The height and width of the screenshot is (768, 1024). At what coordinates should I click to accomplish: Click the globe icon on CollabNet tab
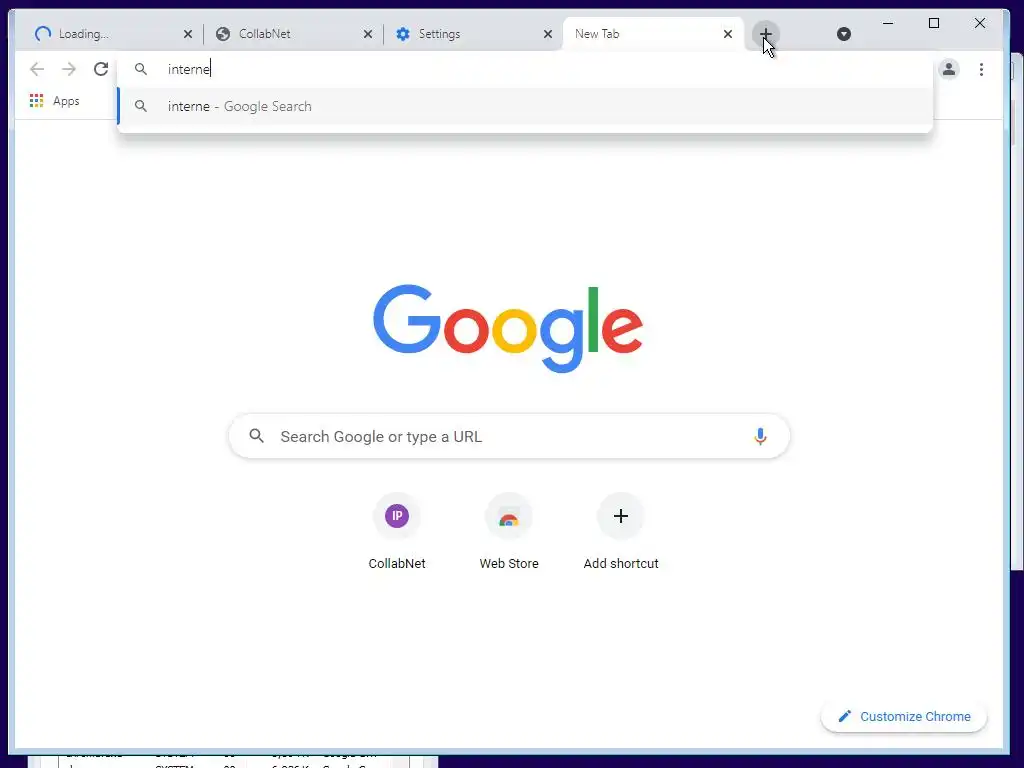coord(223,34)
